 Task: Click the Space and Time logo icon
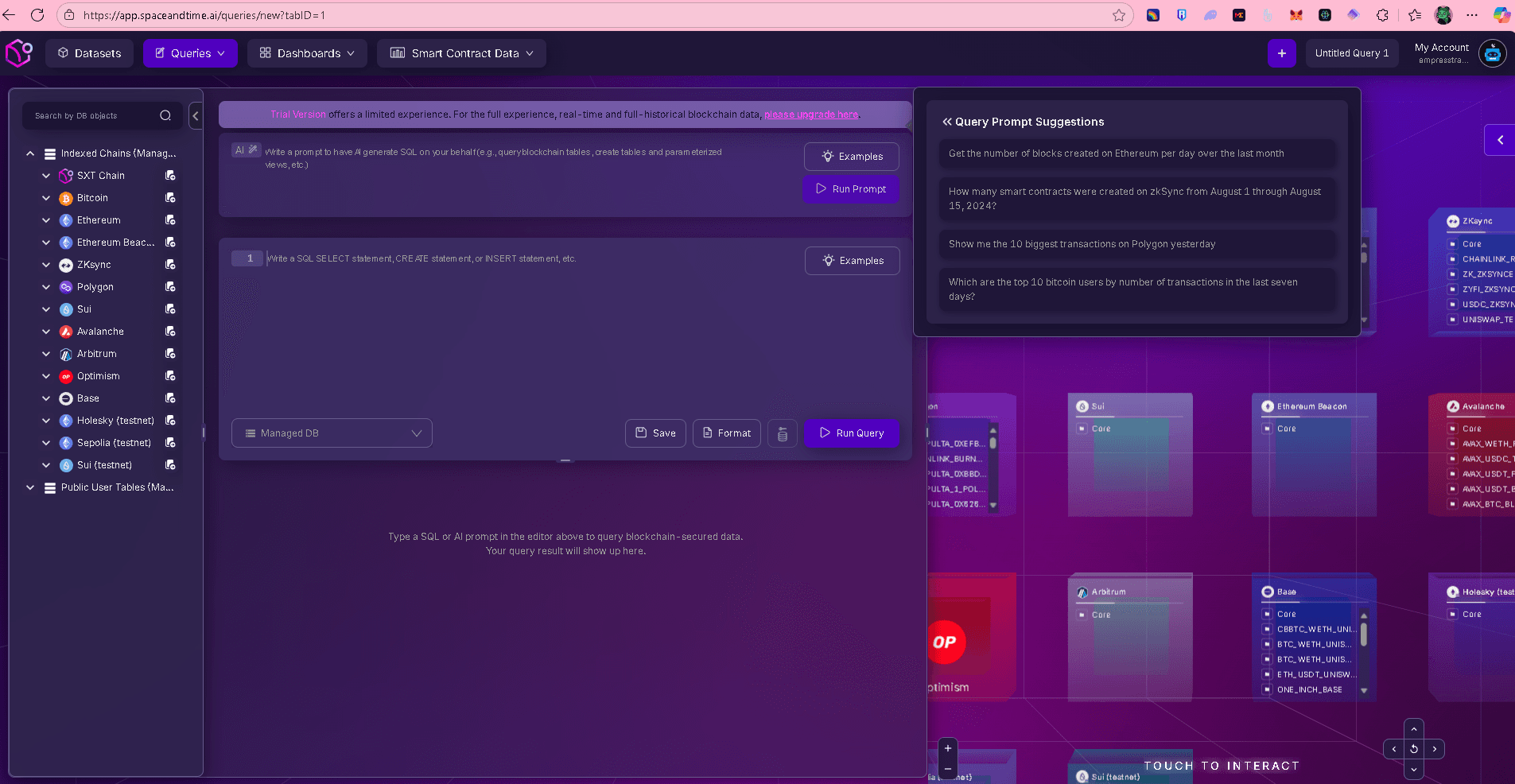click(19, 53)
